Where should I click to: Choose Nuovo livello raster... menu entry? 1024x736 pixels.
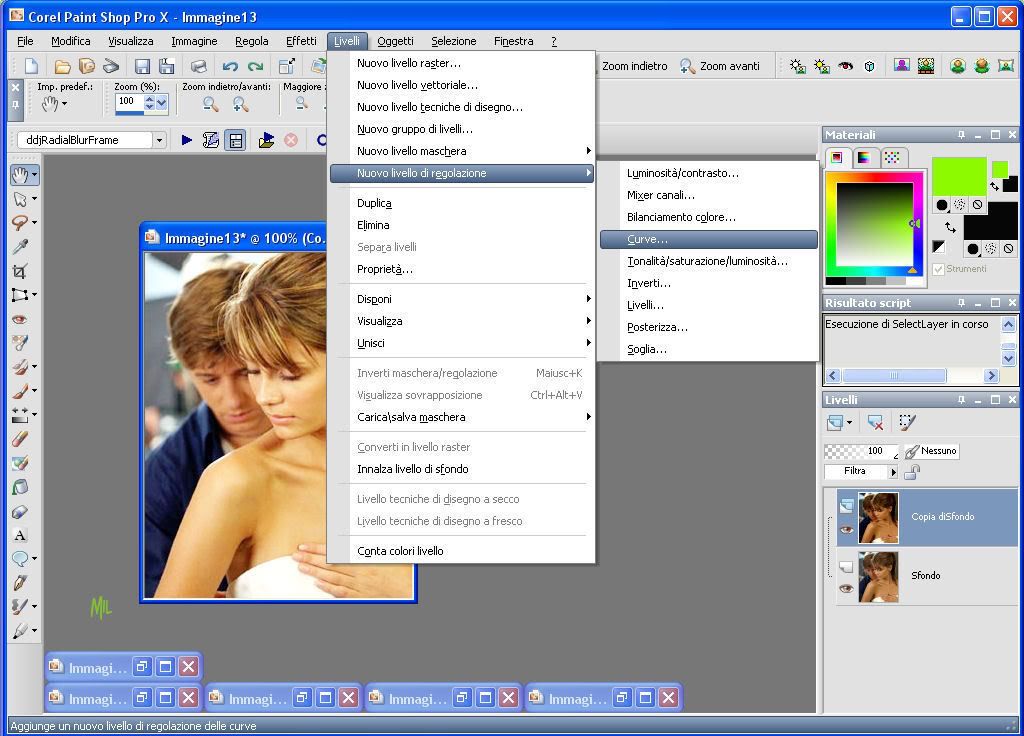[x=462, y=63]
